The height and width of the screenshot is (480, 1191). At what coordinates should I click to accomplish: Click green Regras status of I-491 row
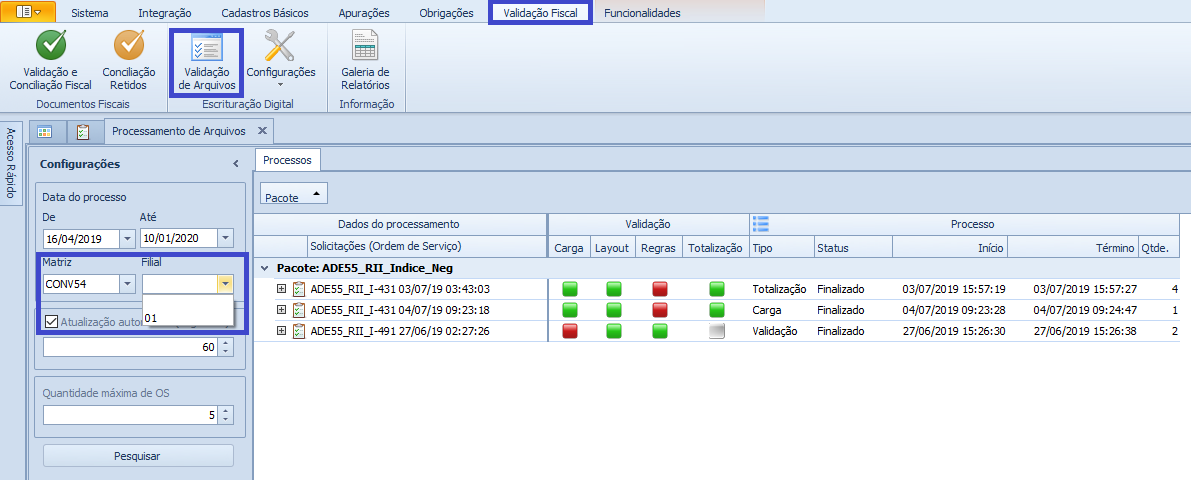click(x=659, y=330)
